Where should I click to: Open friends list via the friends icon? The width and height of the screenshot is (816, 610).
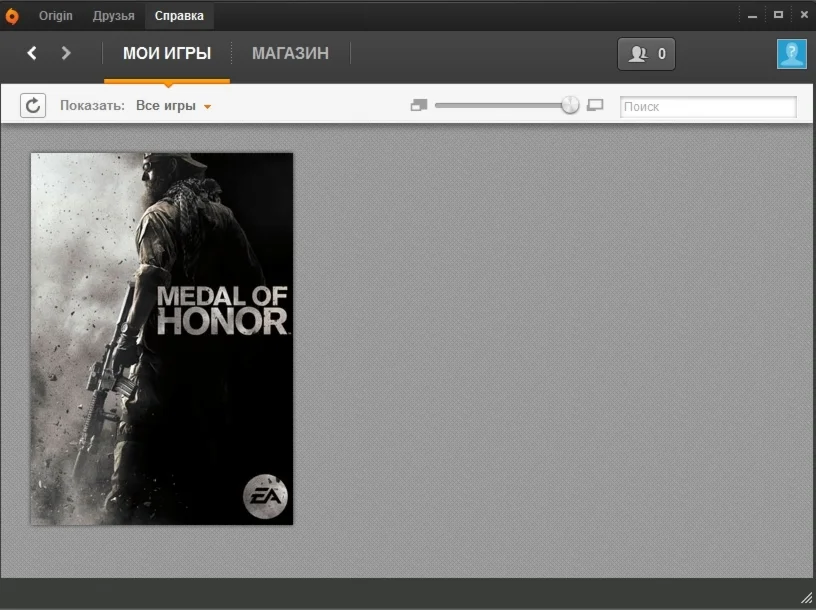coord(637,55)
